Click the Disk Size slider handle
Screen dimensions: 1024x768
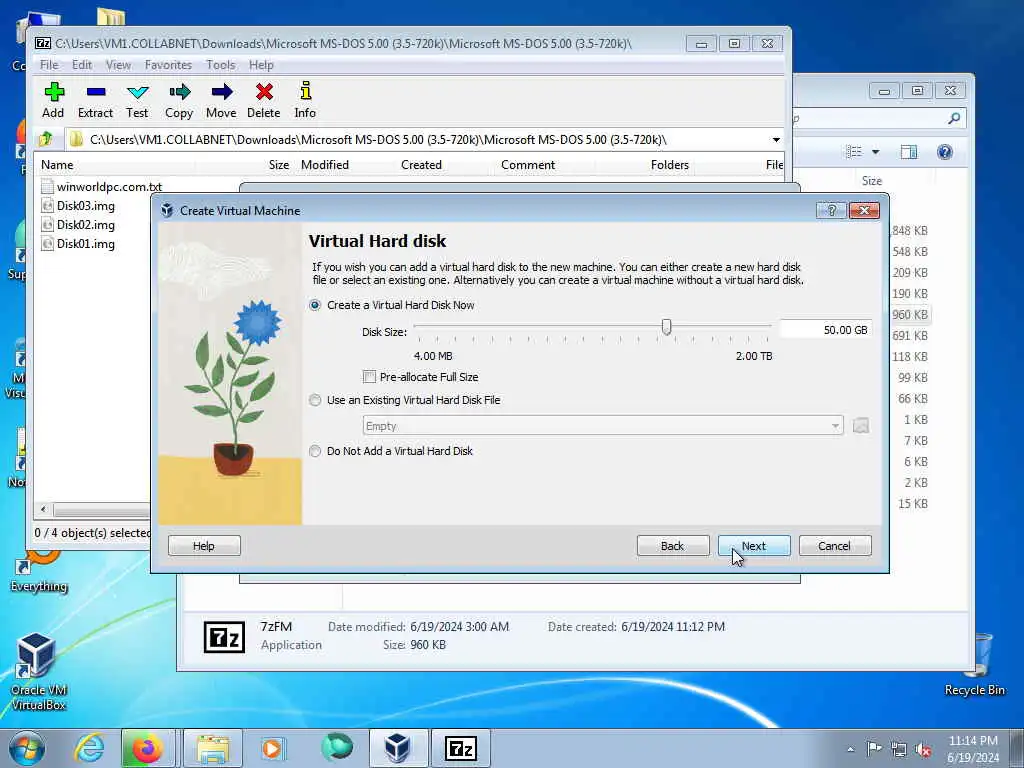(x=666, y=327)
